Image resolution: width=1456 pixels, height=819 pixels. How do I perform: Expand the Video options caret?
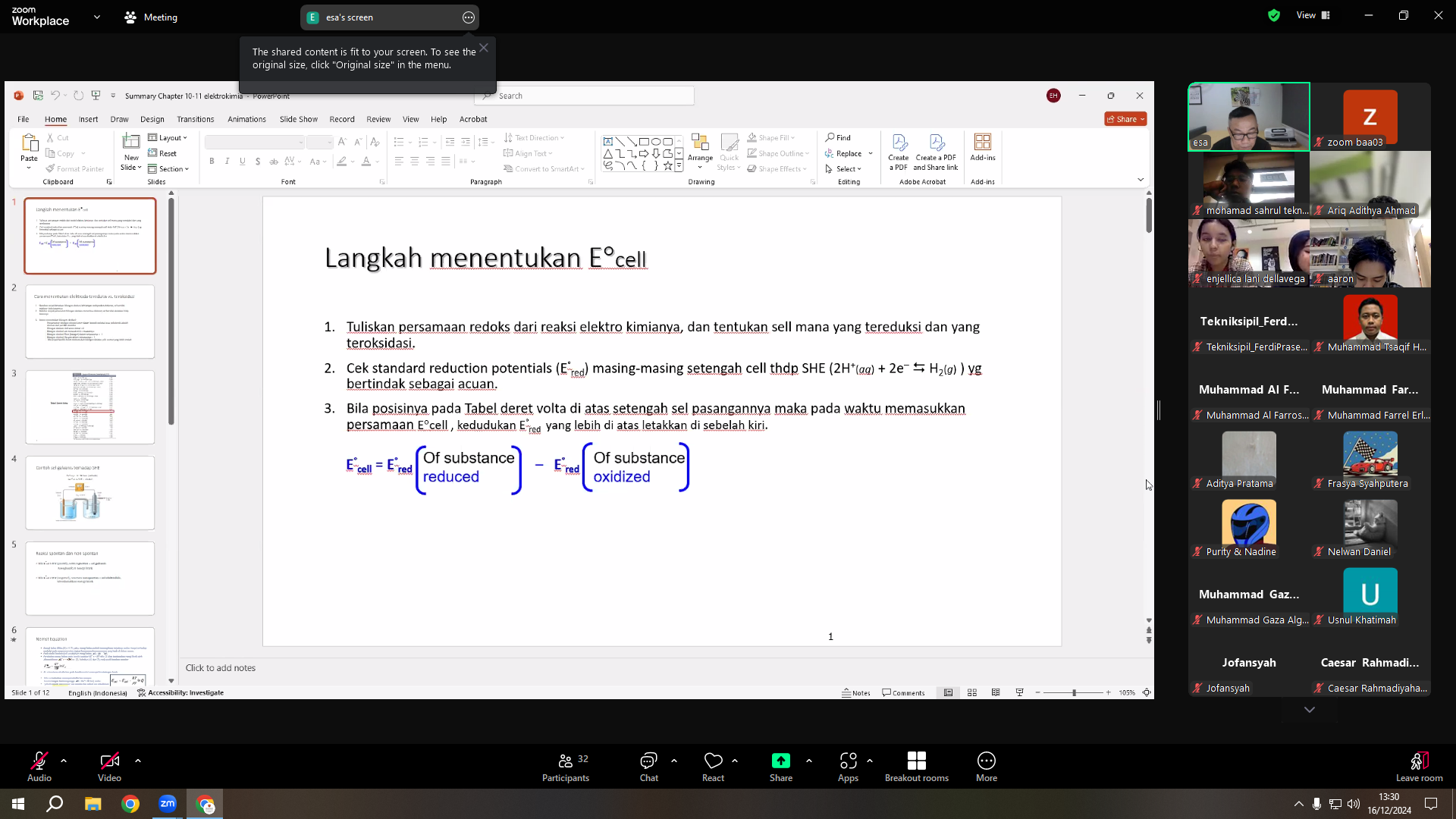138,760
